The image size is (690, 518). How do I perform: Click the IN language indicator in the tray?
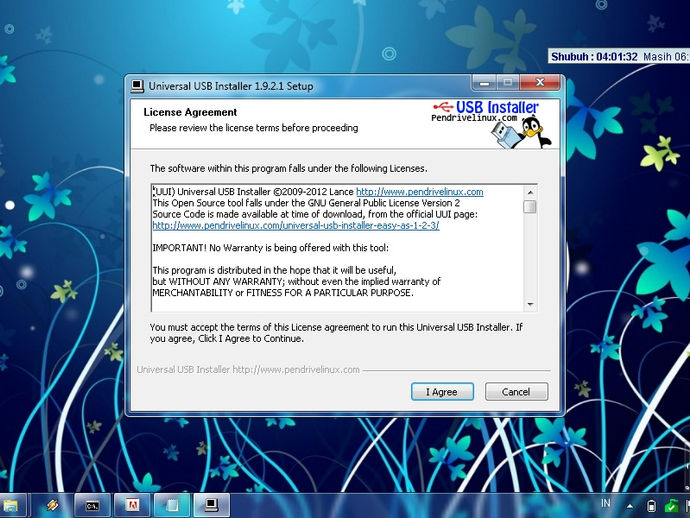point(606,503)
